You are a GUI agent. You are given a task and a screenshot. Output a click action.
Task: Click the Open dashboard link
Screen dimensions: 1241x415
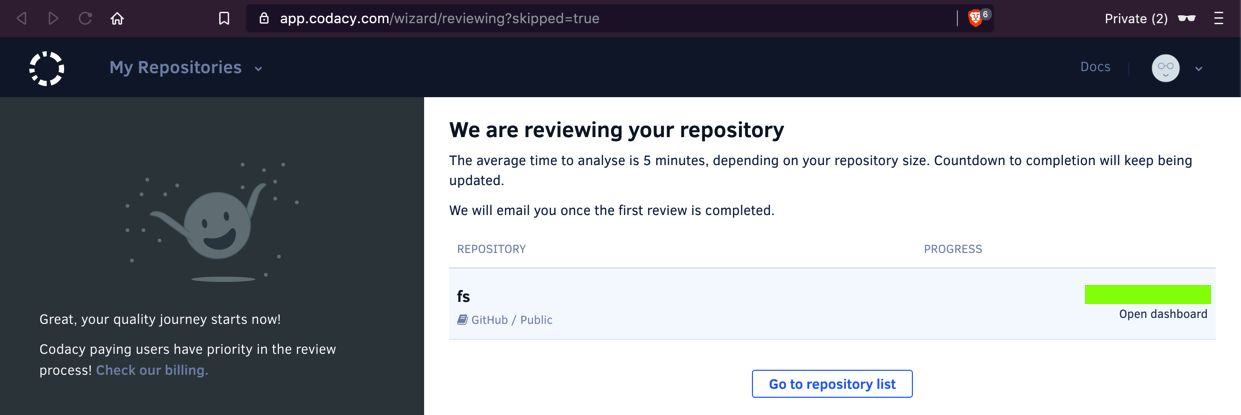tap(1163, 314)
